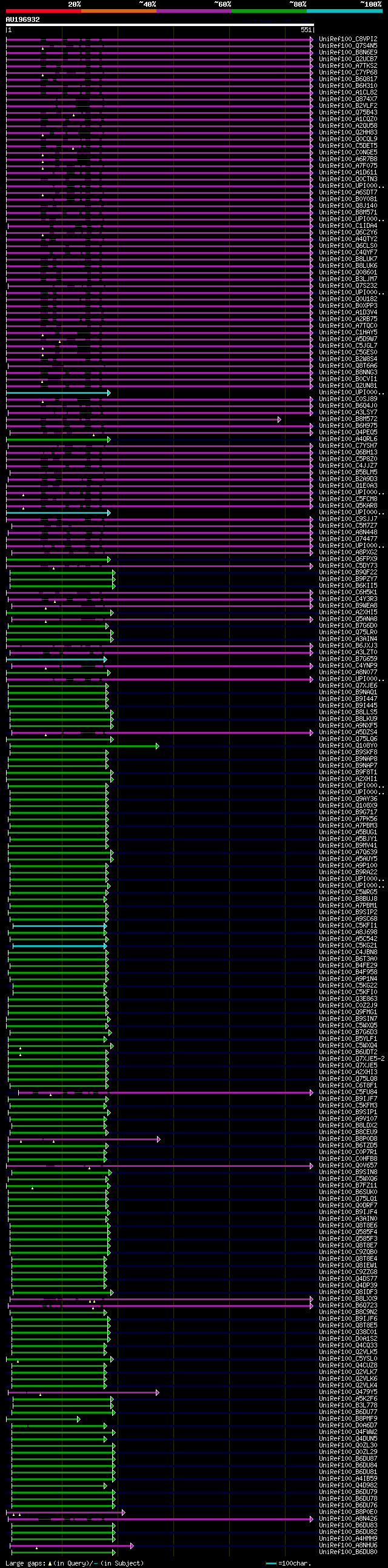Select the UniRef100_B2VLF2 hit label

[x=348, y=106]
